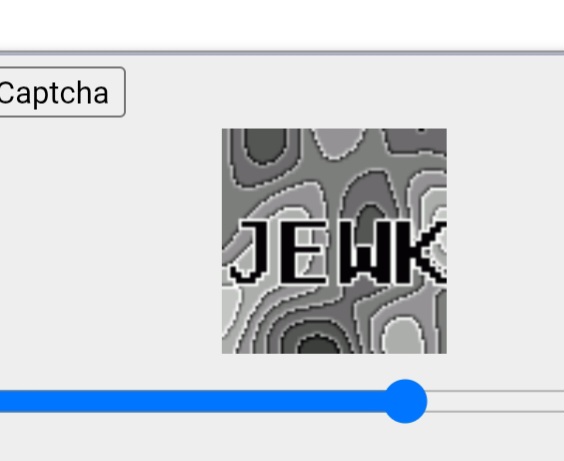Click the dark blob at captcha bottom center
Image resolution: width=564 pixels, height=461 pixels.
(318, 344)
